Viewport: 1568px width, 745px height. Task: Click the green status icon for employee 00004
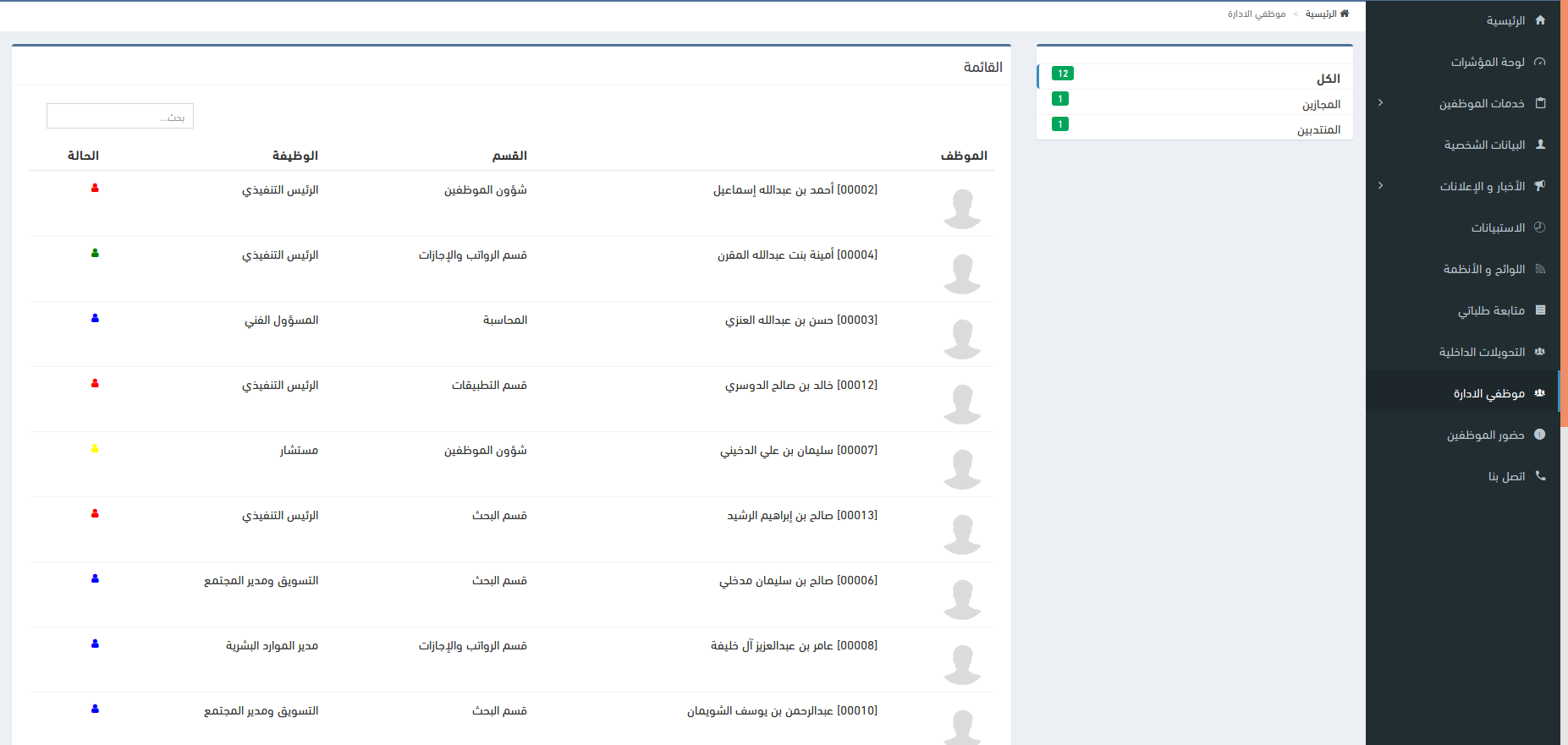pos(95,254)
